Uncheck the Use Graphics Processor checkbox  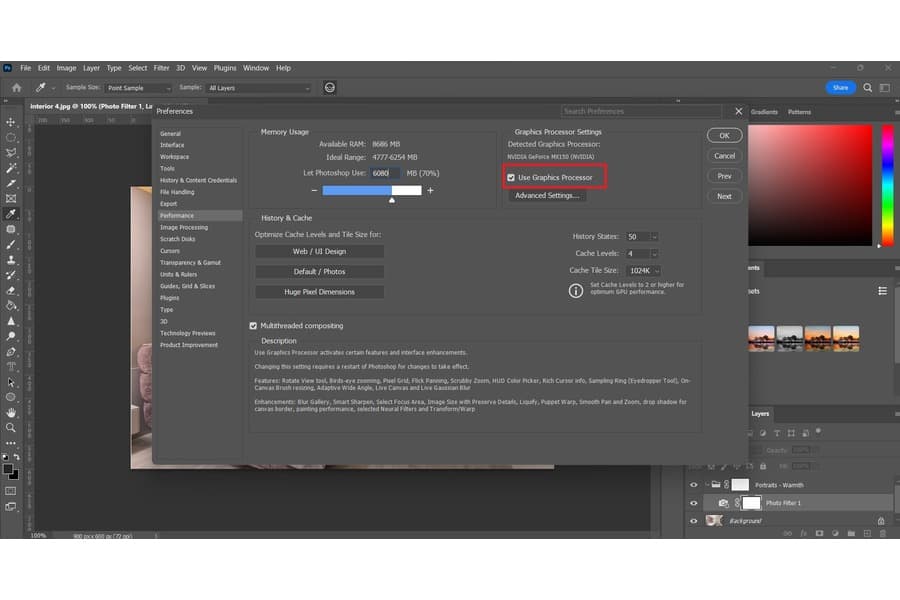point(511,178)
